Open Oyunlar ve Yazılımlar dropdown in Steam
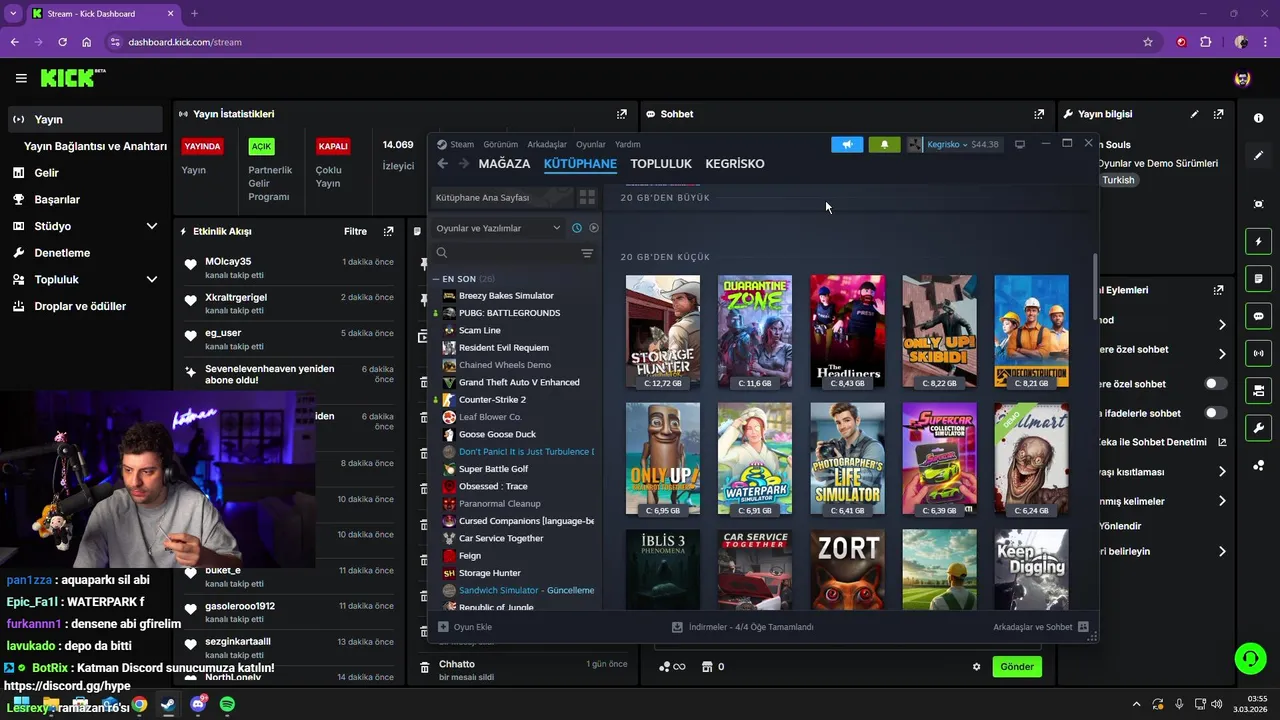Screen dimensions: 1280x720 coord(498,228)
